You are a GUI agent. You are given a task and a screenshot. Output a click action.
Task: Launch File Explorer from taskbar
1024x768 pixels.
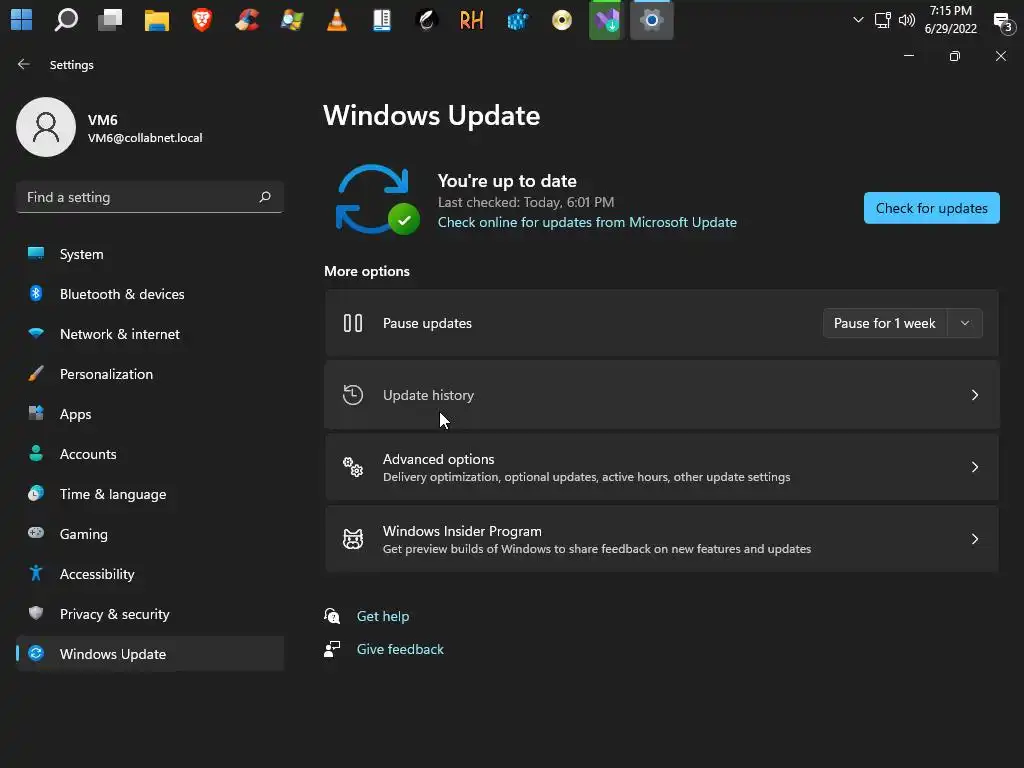click(157, 20)
